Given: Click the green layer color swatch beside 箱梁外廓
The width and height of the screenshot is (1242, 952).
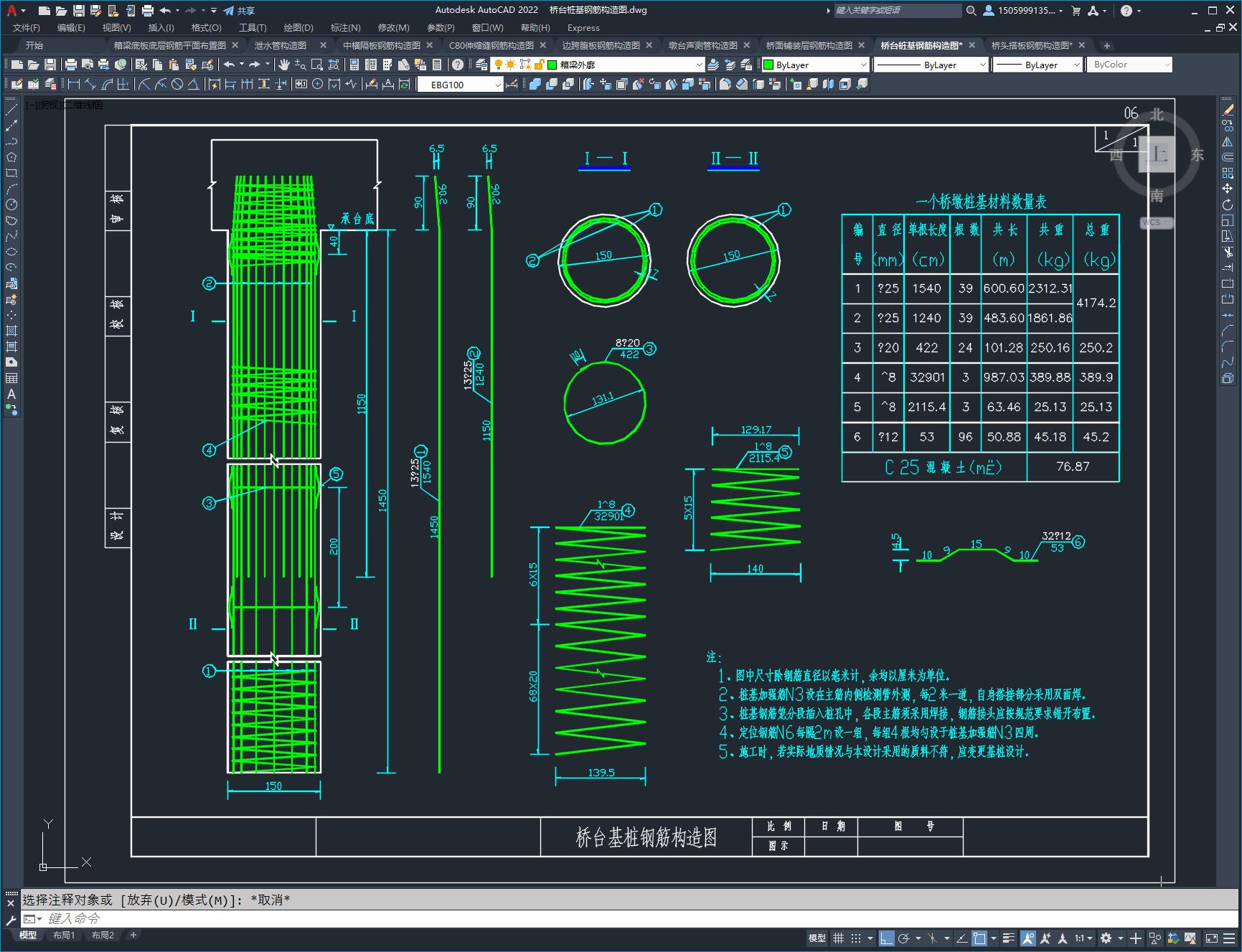Looking at the screenshot, I should click(x=552, y=65).
